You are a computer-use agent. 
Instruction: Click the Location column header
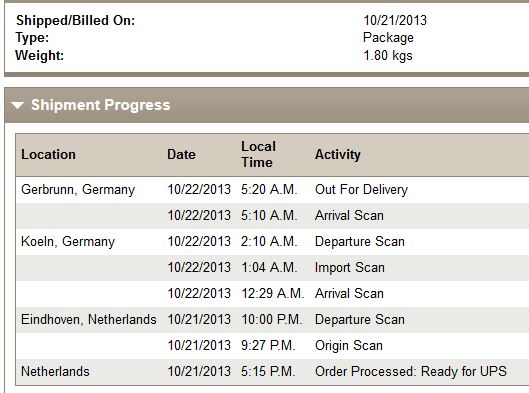[x=48, y=155]
